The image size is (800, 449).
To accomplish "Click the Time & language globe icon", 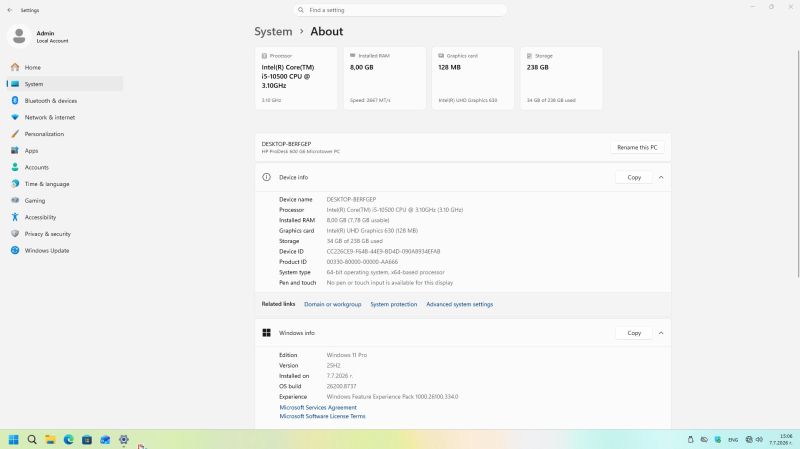I will (15, 184).
